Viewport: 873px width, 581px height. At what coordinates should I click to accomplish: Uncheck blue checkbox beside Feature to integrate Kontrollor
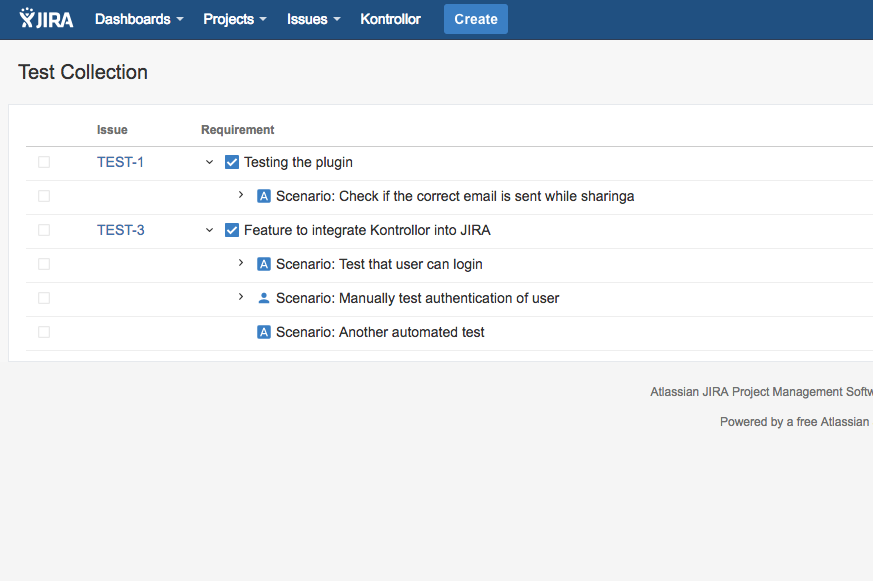click(232, 230)
